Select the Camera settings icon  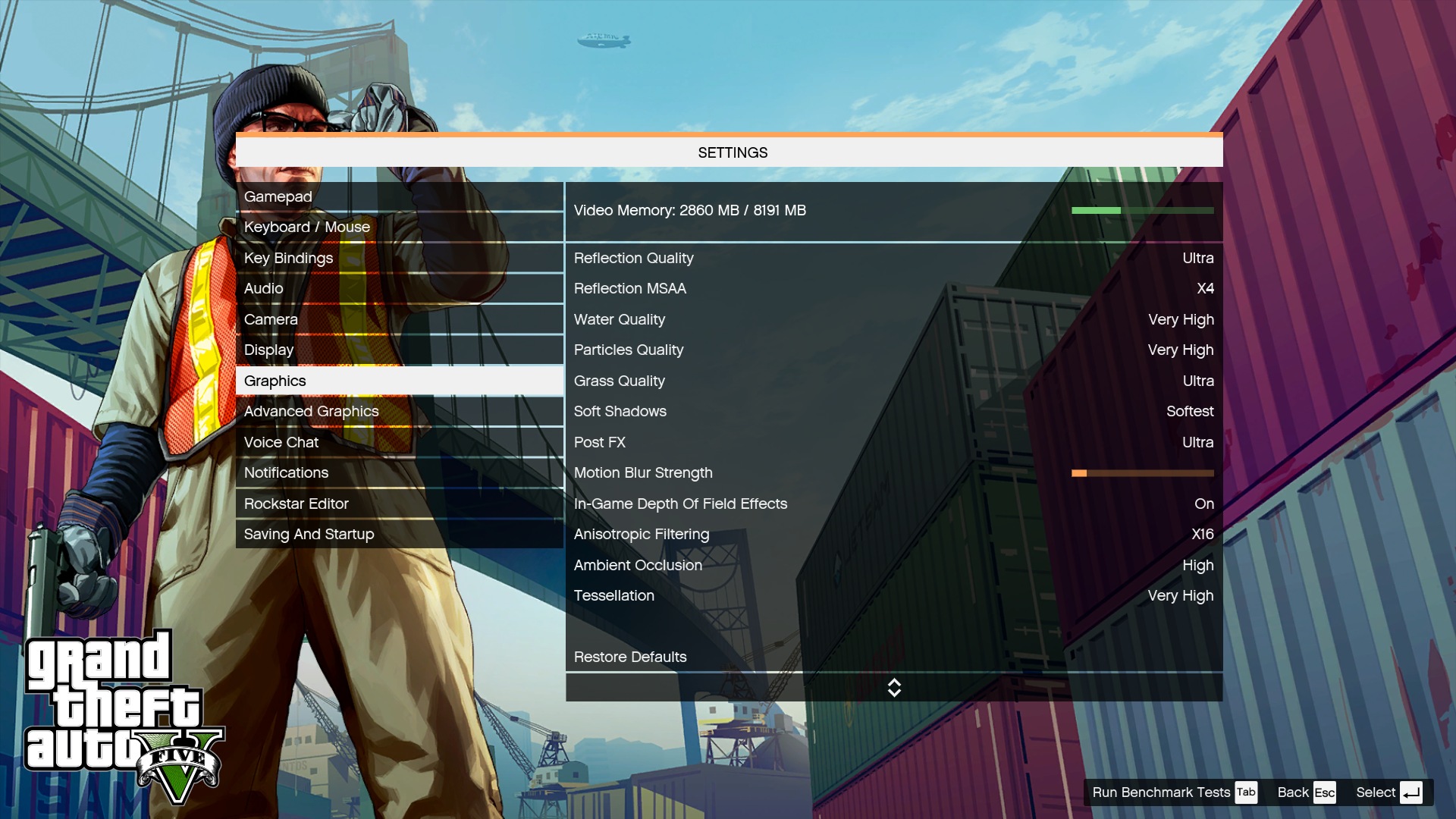tap(271, 318)
